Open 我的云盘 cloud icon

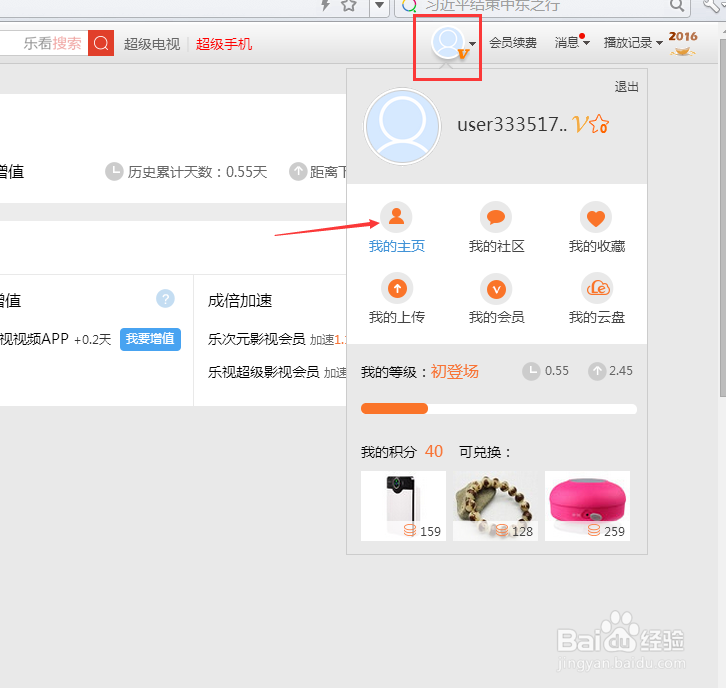click(x=597, y=288)
